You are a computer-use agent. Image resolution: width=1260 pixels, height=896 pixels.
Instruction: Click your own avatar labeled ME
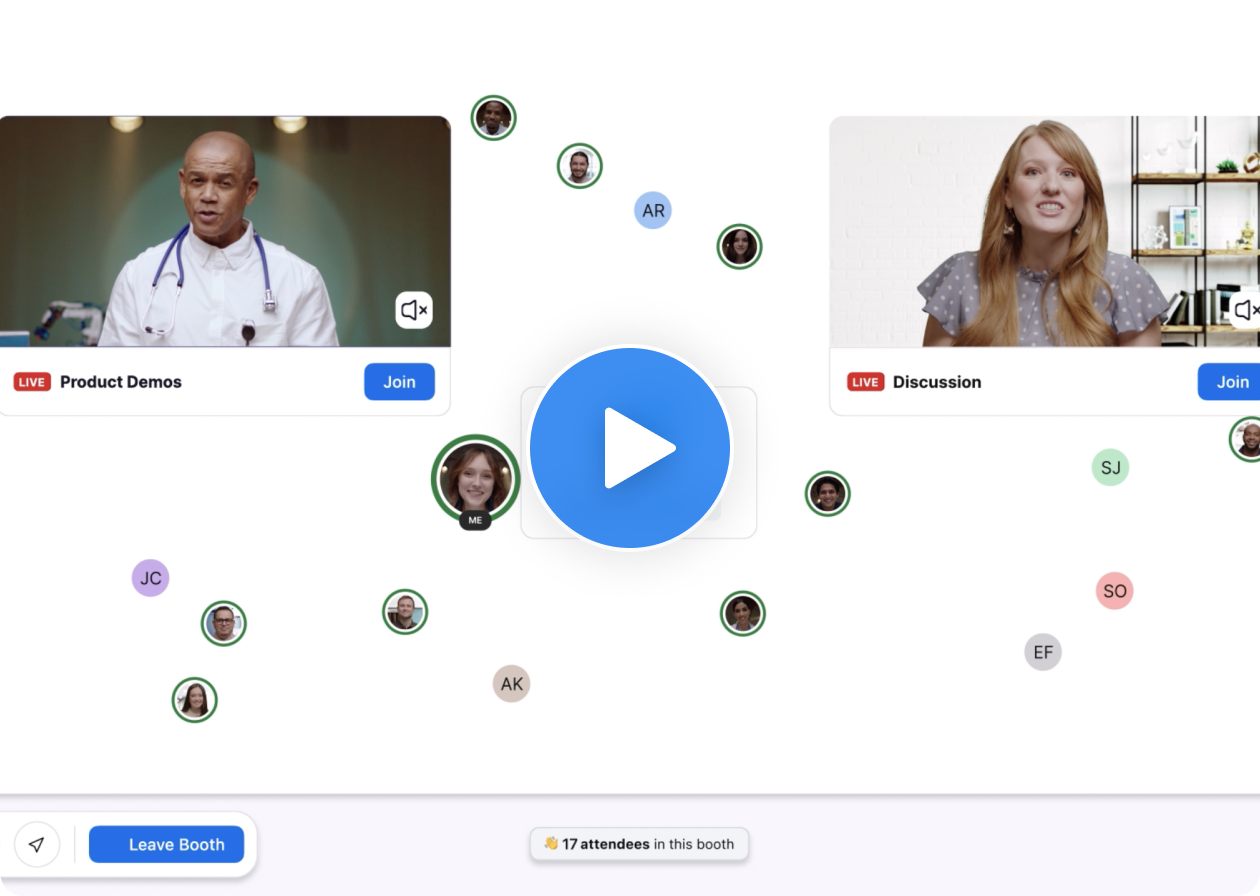[x=475, y=478]
